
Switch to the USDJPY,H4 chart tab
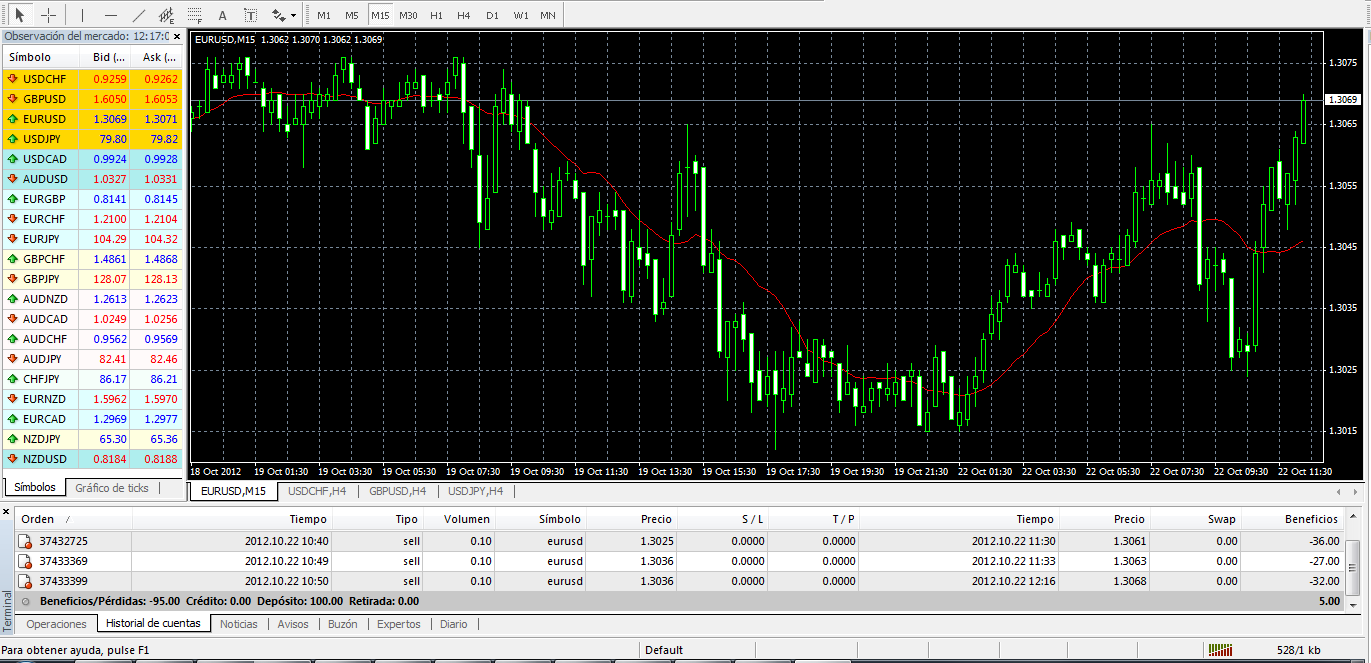tap(476, 491)
